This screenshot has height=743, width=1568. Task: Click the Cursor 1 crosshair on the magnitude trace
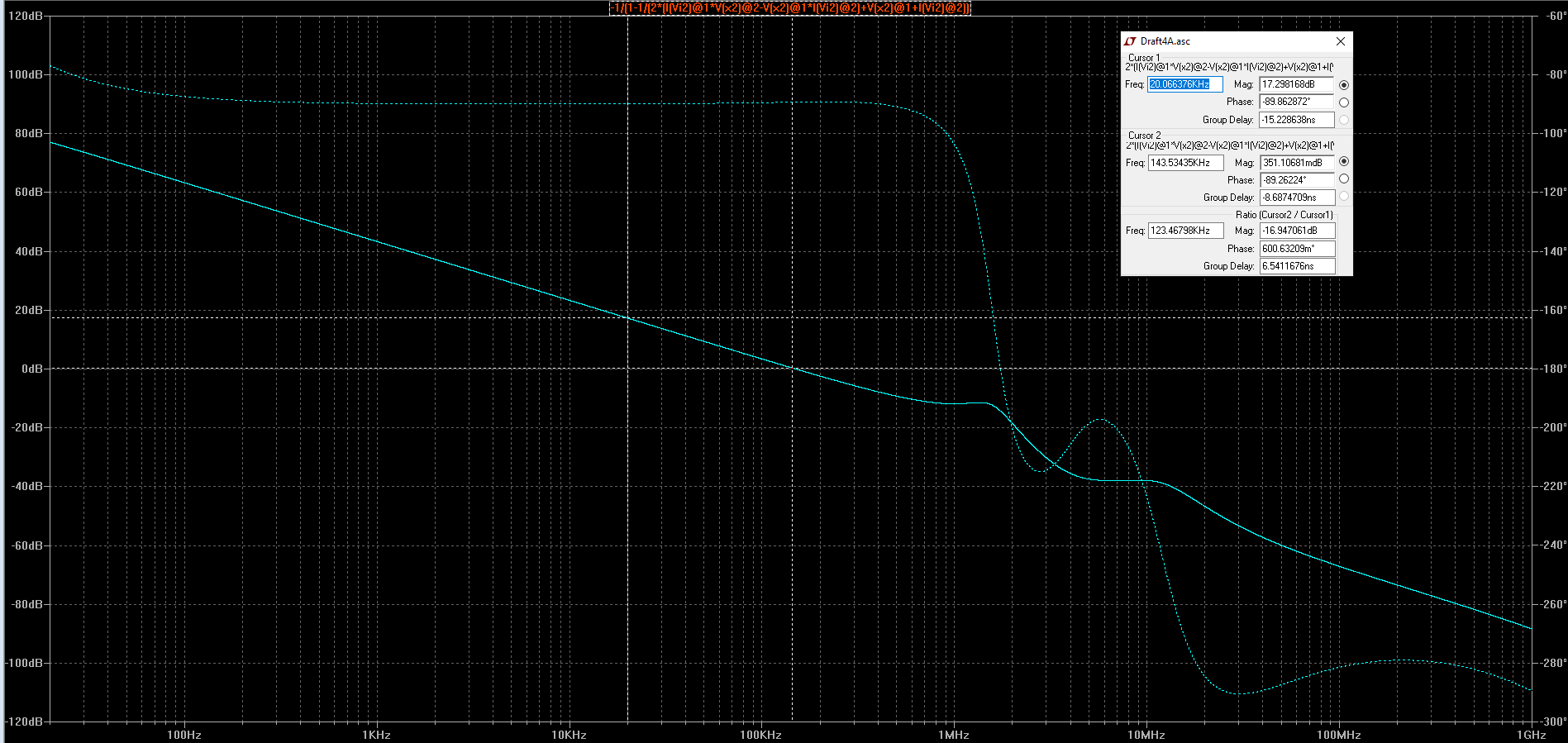(627, 318)
